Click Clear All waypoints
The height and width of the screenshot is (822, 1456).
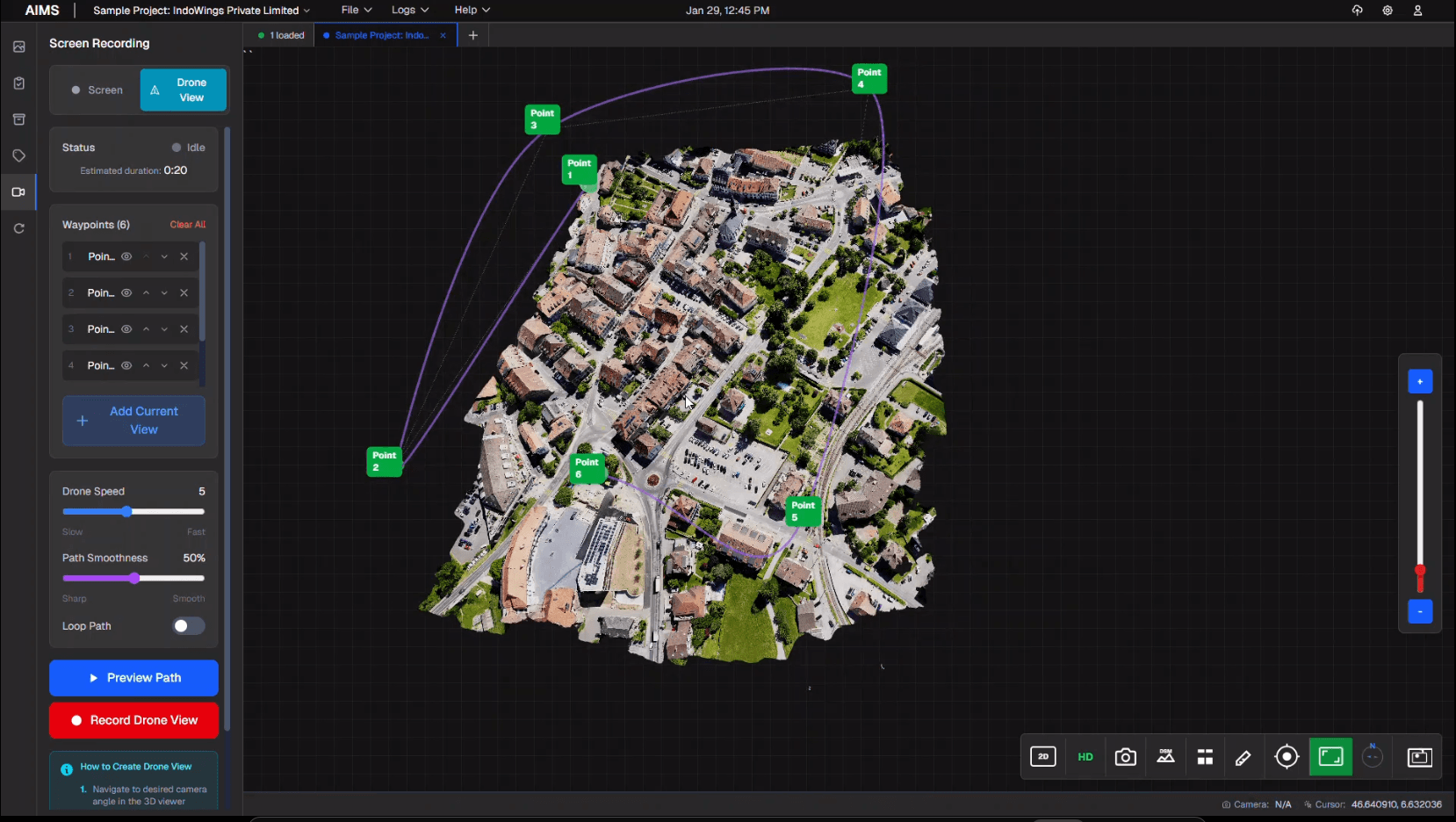[188, 225]
